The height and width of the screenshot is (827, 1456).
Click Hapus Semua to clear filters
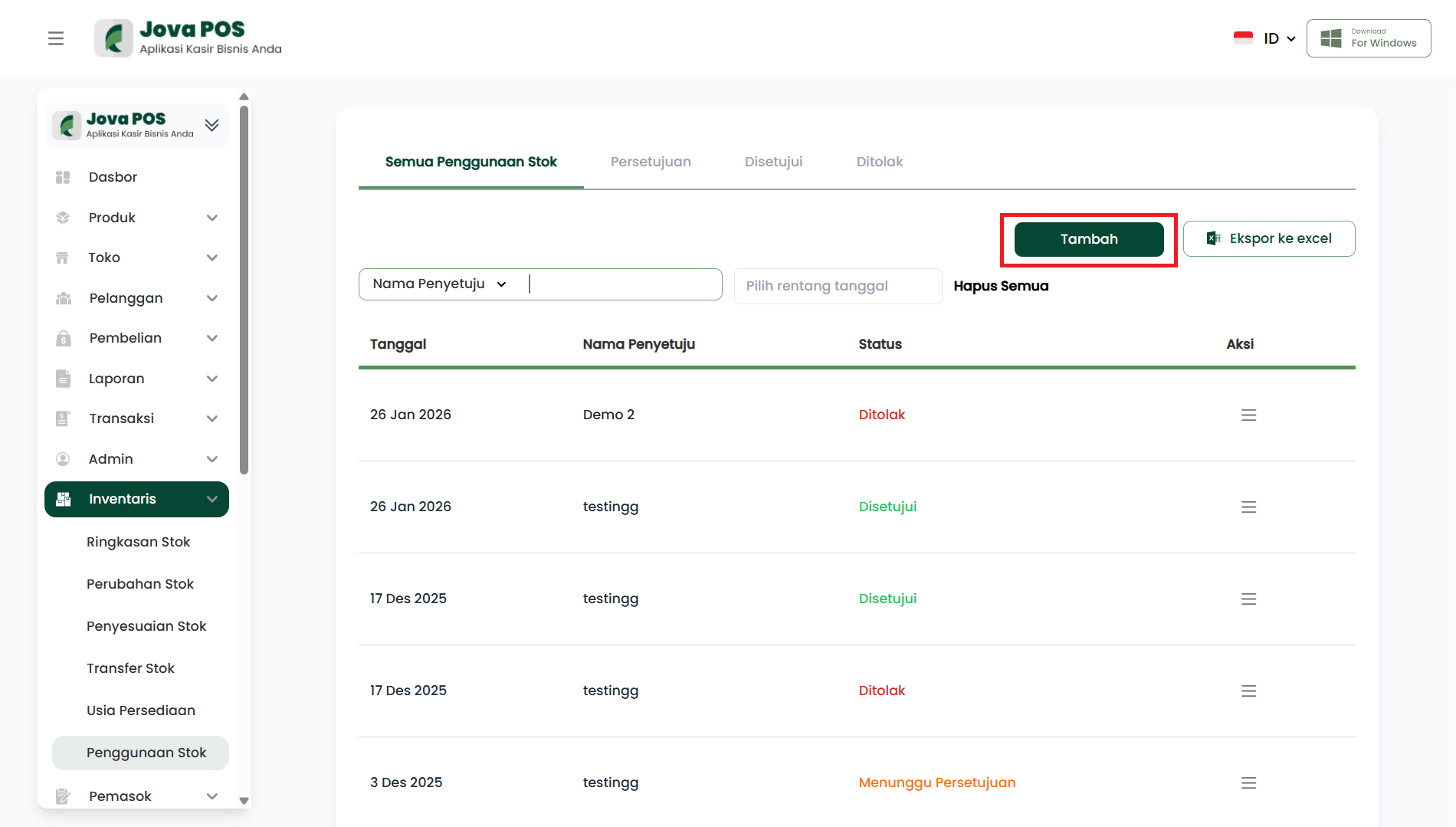pos(1001,286)
